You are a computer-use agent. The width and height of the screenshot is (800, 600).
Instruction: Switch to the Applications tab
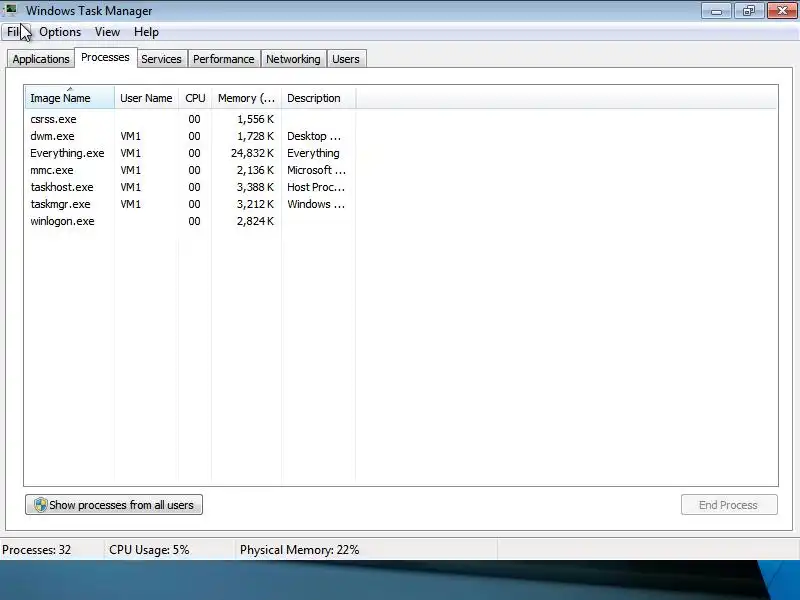(41, 59)
